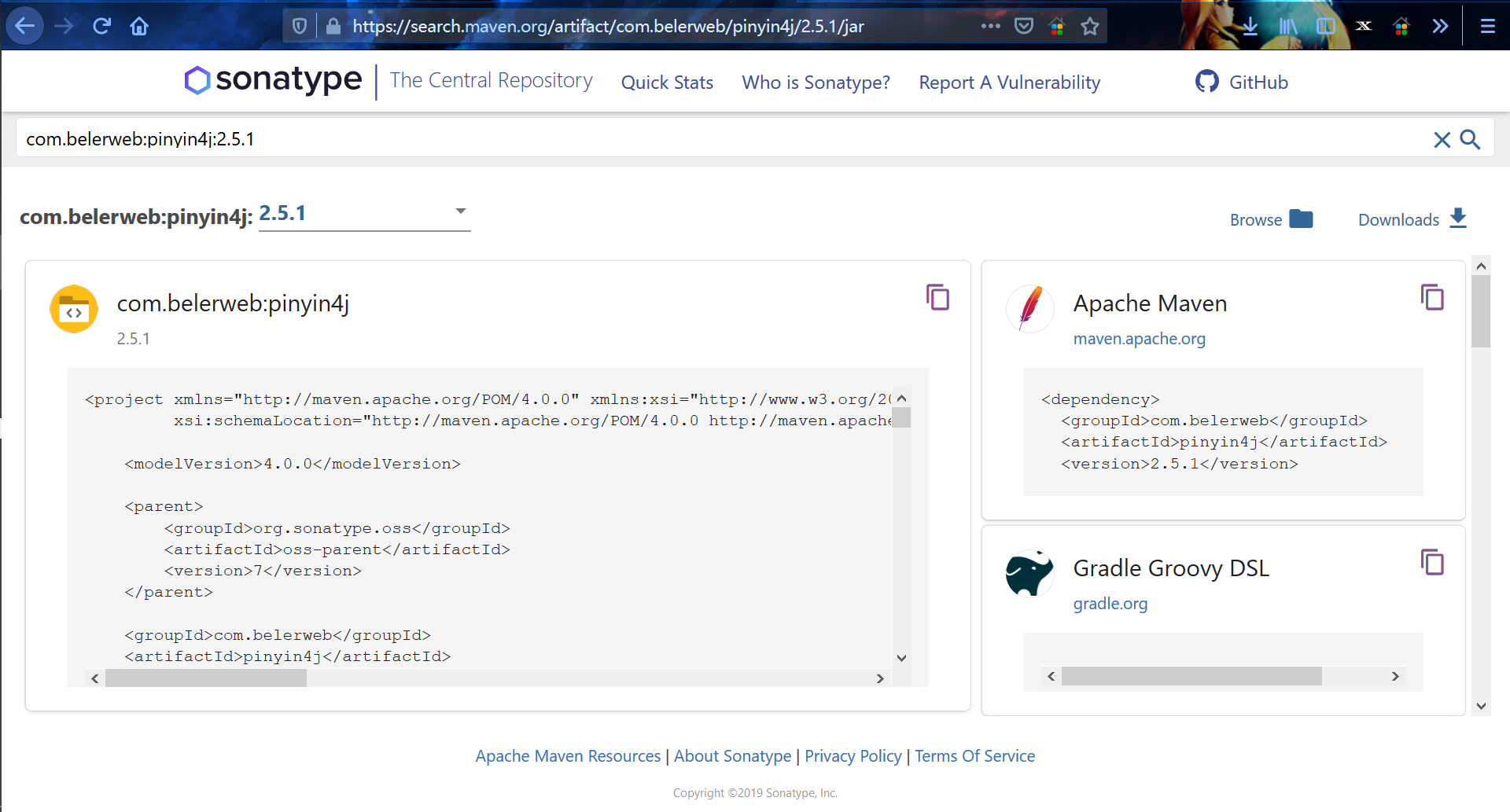
Task: Open Privacy Policy footer link
Action: click(853, 756)
